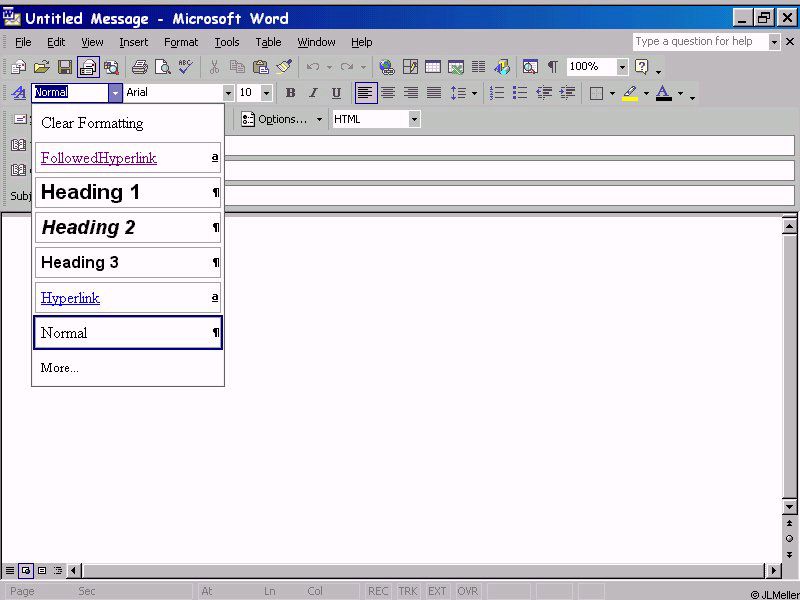Image resolution: width=800 pixels, height=600 pixels.
Task: Collapse the Style dropdown arrow
Action: (x=115, y=93)
